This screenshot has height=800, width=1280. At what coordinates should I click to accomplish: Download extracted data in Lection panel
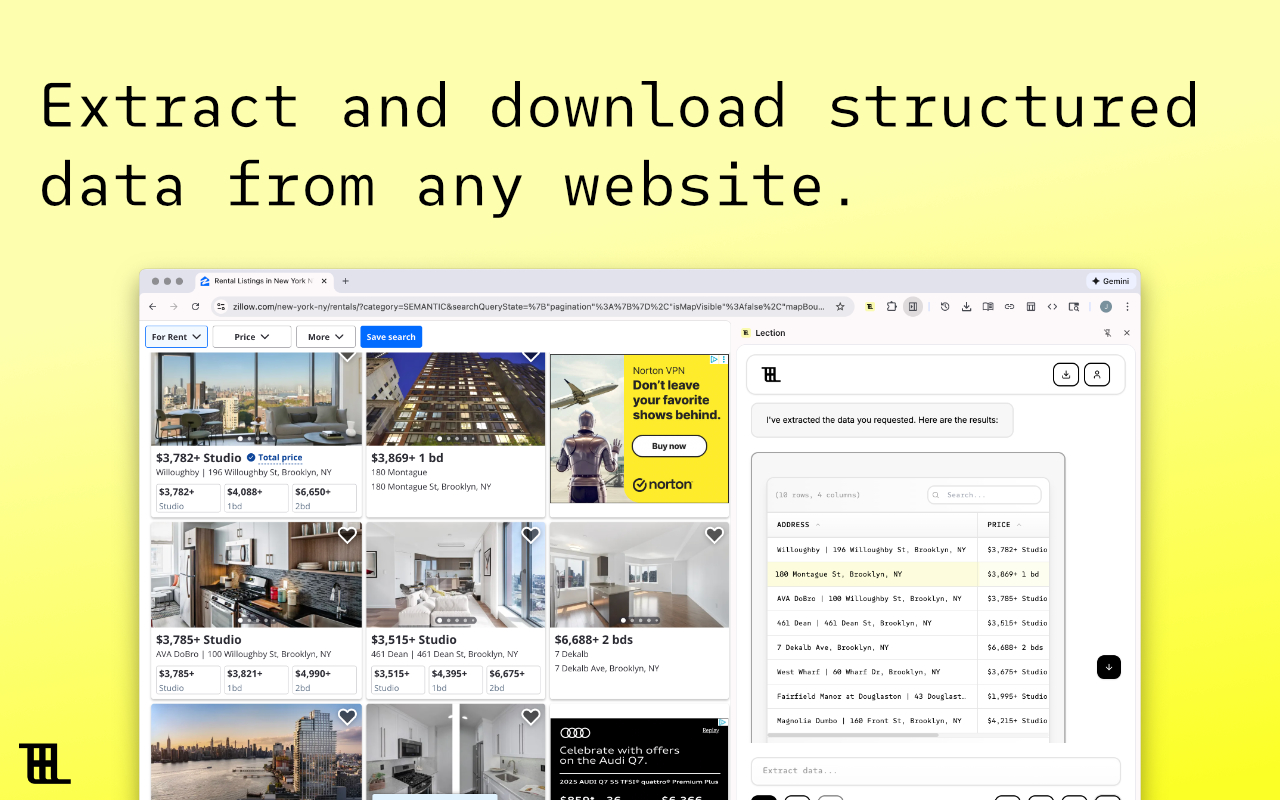click(x=1066, y=374)
